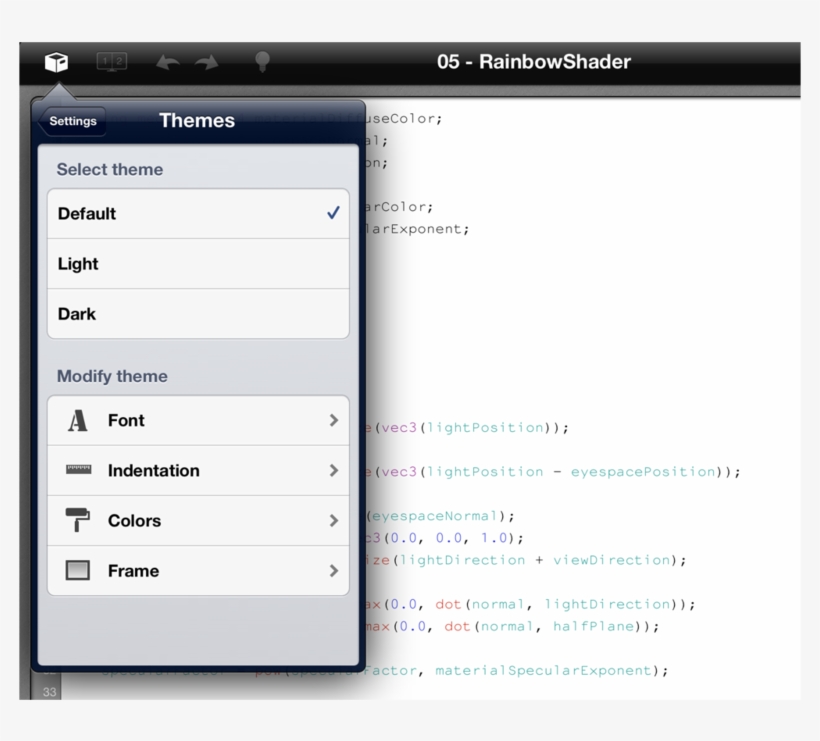
Task: Click the Colors paint roller icon
Action: (78, 520)
